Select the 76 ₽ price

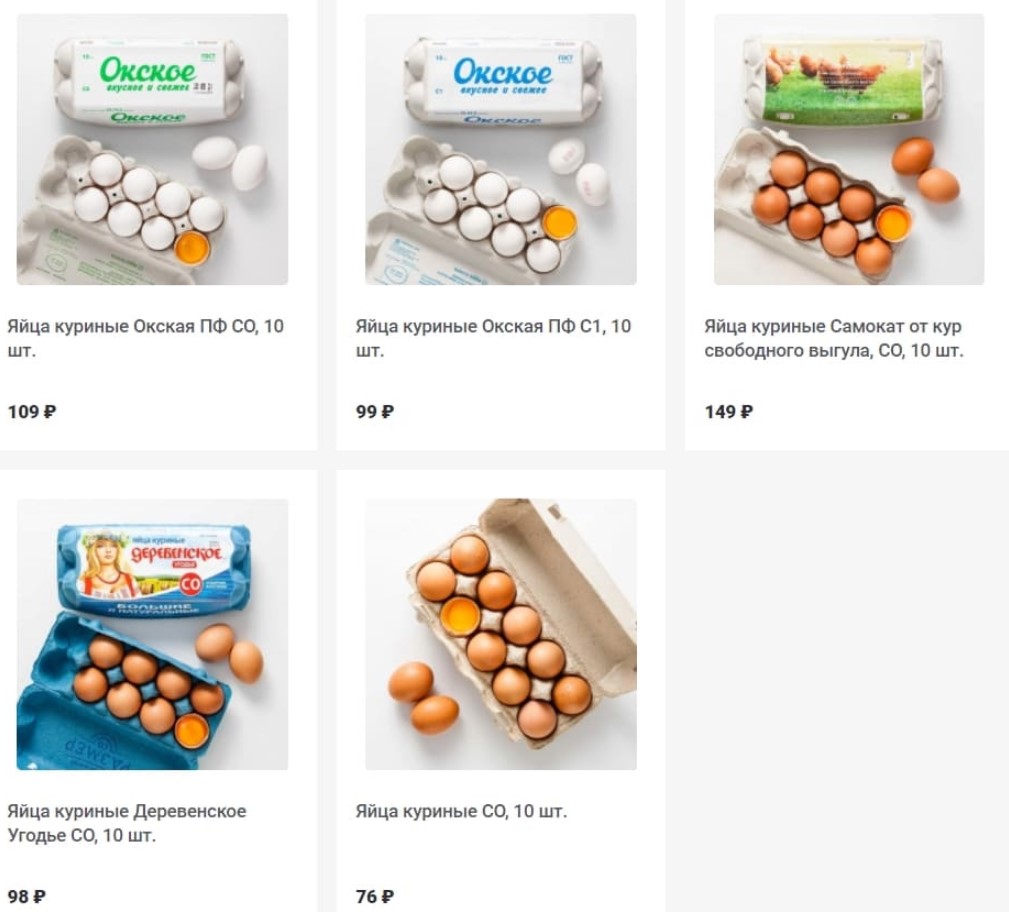coord(375,897)
